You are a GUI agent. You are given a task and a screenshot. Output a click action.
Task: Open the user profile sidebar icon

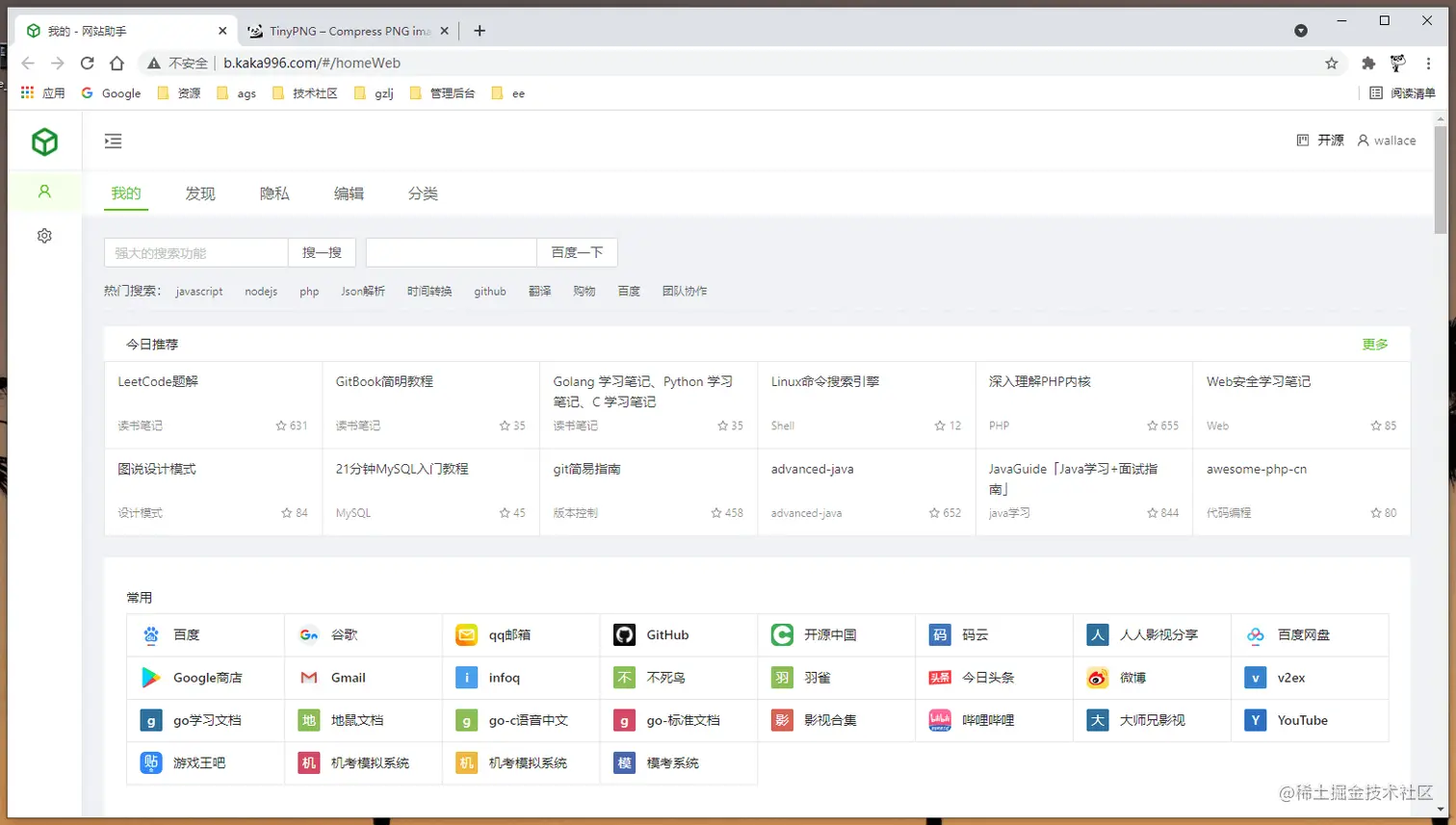(44, 192)
